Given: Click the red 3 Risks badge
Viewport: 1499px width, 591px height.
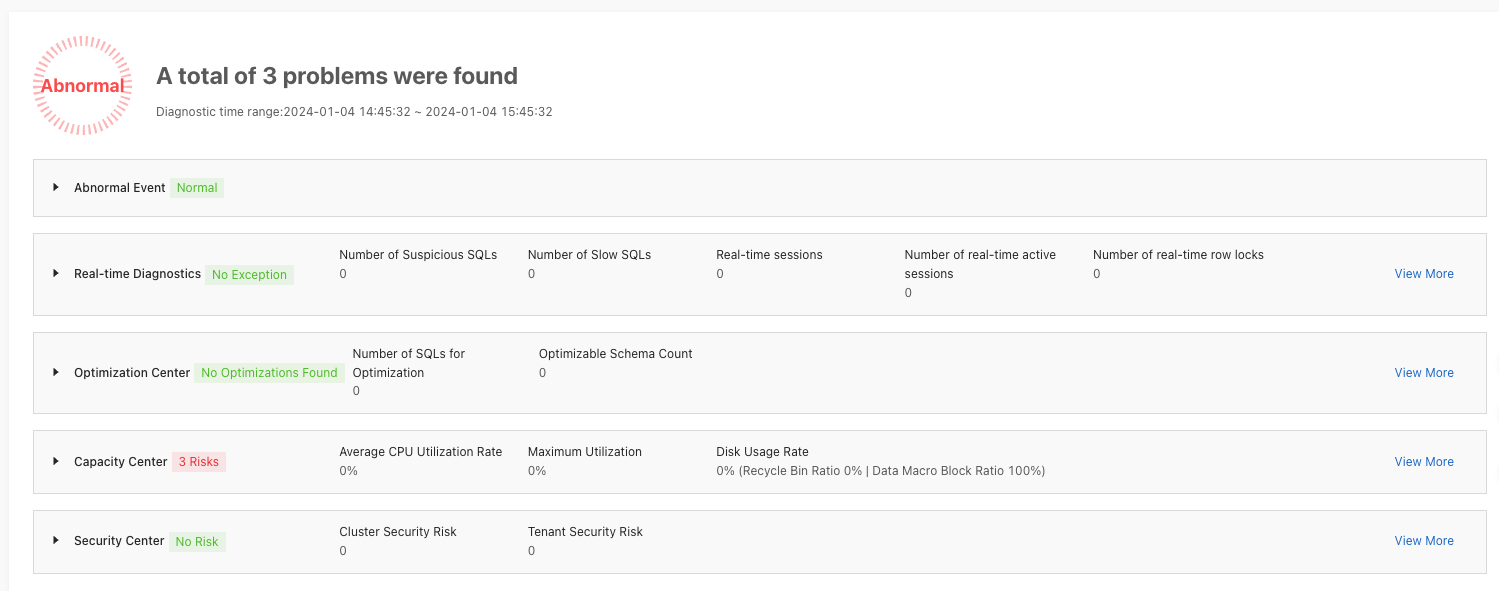Looking at the screenshot, I should coord(198,462).
